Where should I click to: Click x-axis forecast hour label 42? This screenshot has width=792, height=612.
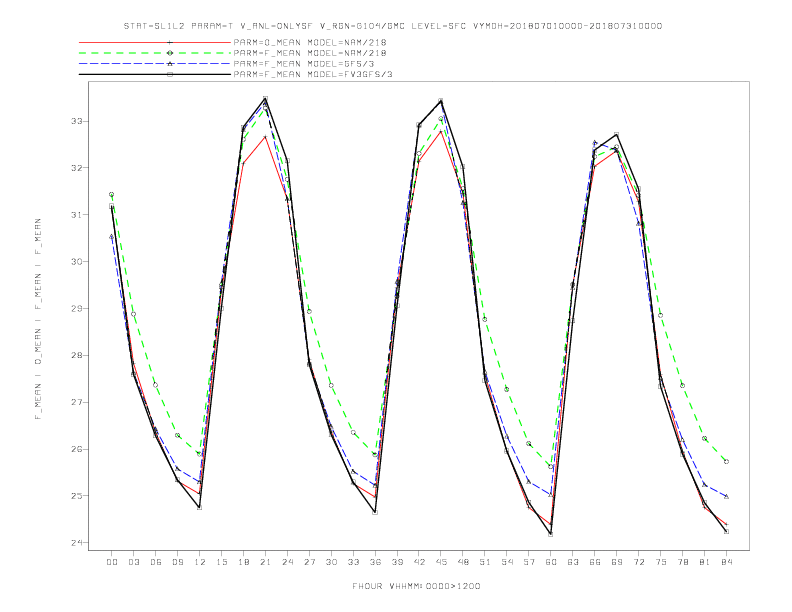pos(419,562)
